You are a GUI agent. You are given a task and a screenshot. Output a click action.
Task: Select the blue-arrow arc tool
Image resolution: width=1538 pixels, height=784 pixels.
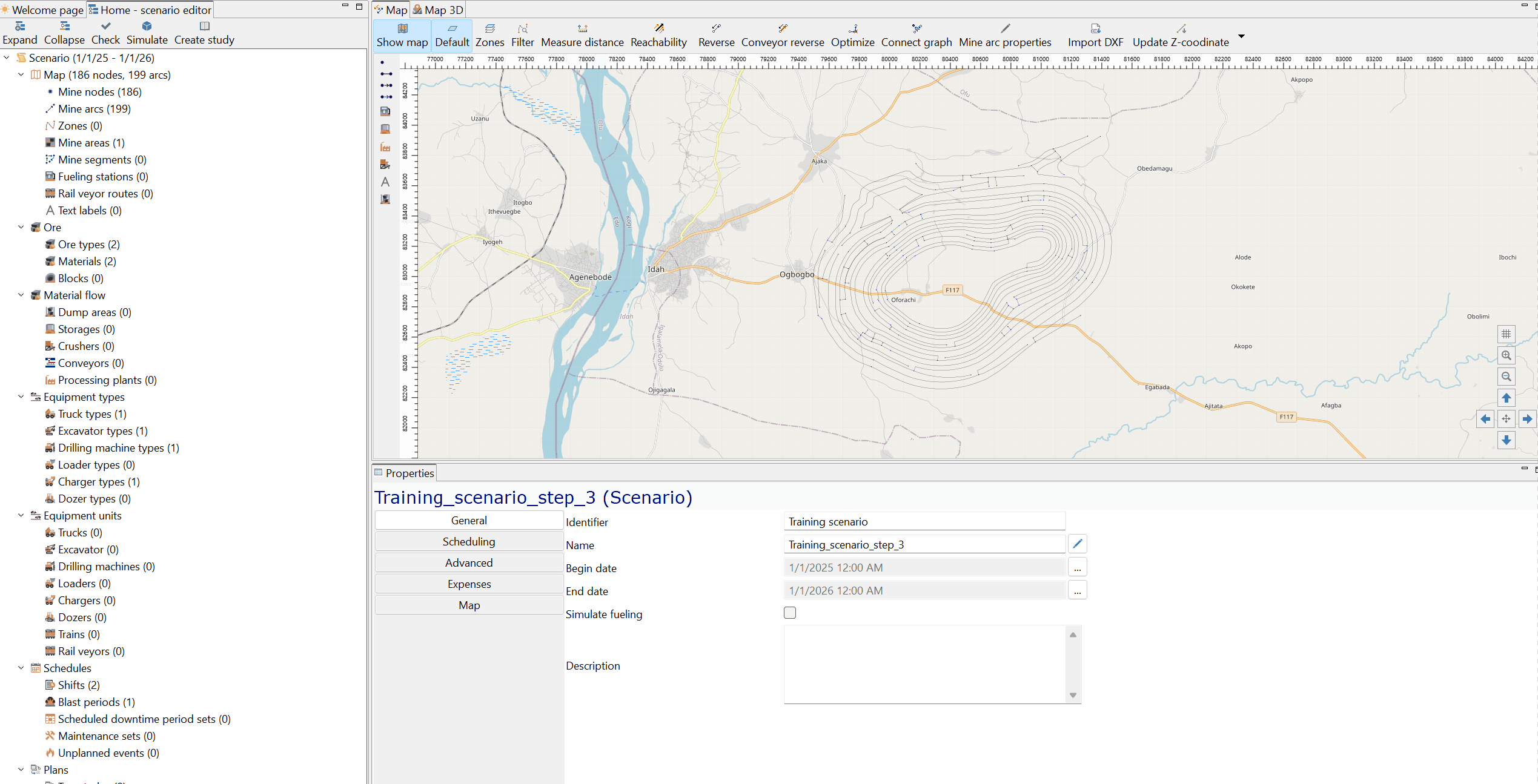click(386, 97)
